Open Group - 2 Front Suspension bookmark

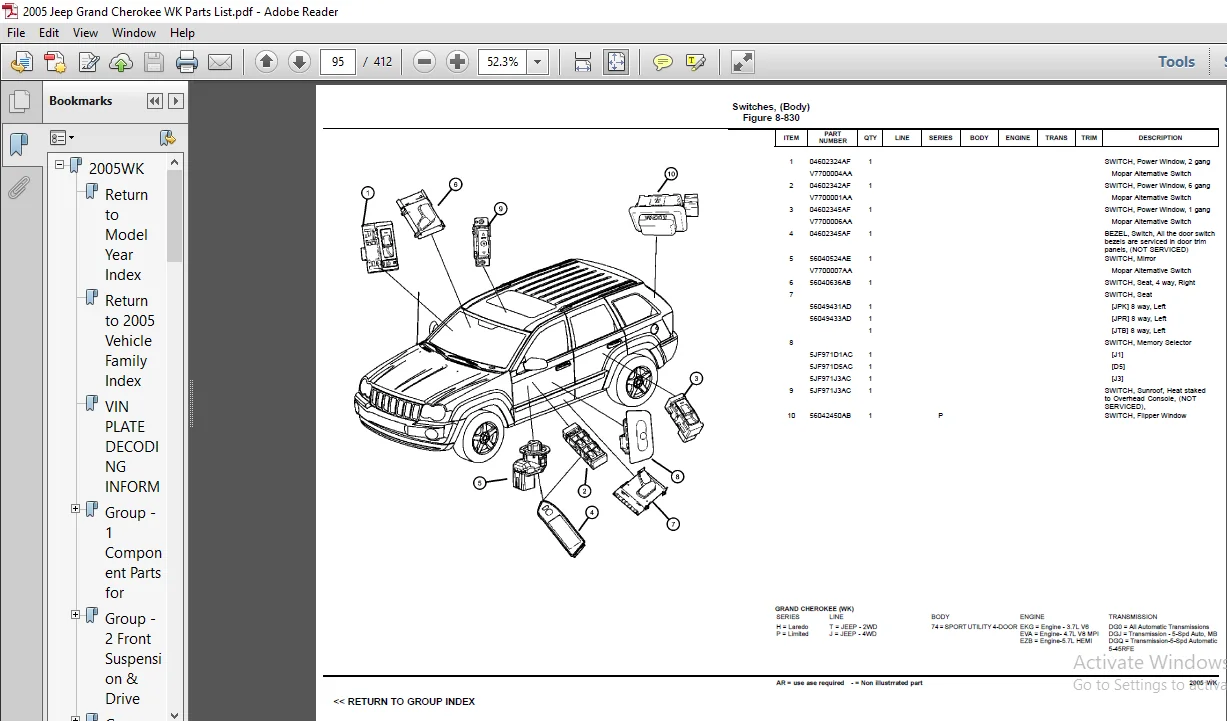point(133,658)
